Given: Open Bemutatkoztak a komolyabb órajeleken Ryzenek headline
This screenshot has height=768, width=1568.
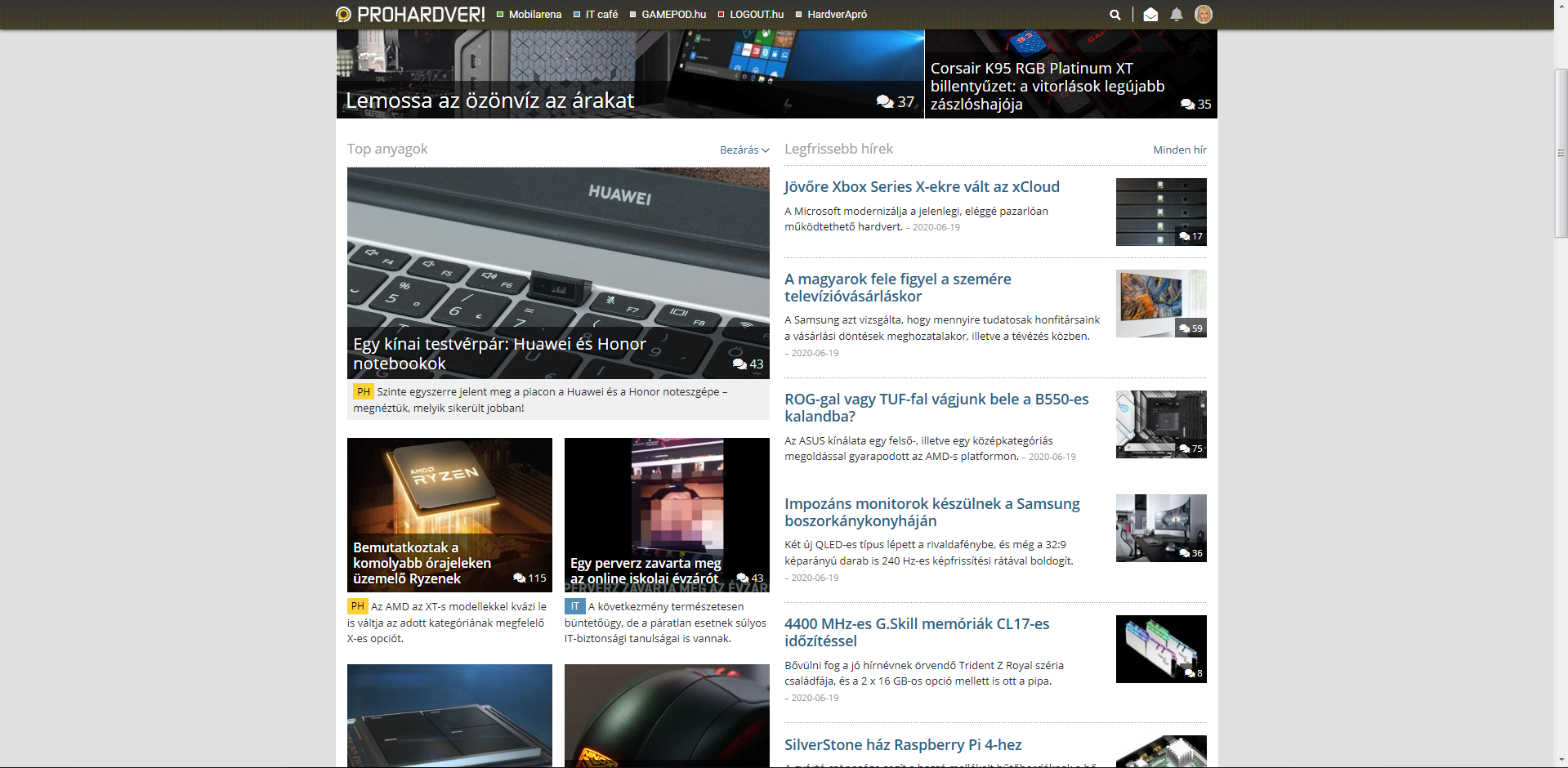Looking at the screenshot, I should coord(422,563).
